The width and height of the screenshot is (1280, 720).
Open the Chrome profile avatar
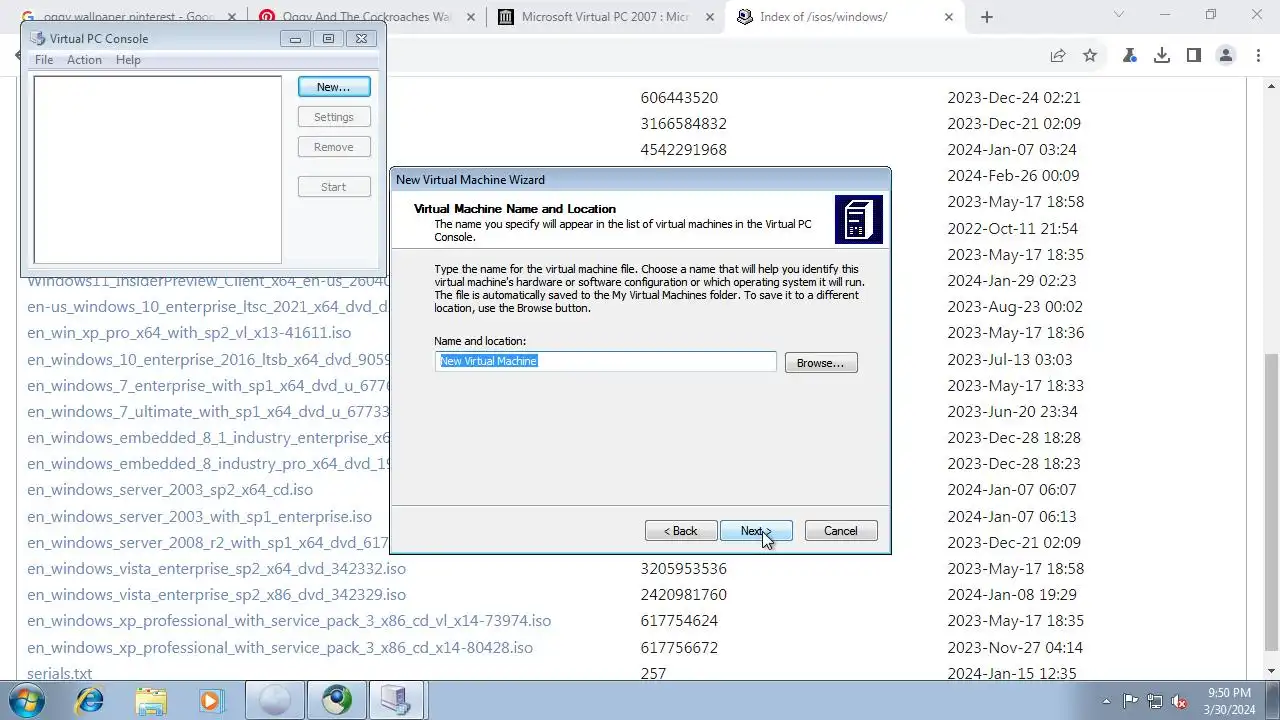pos(1226,56)
